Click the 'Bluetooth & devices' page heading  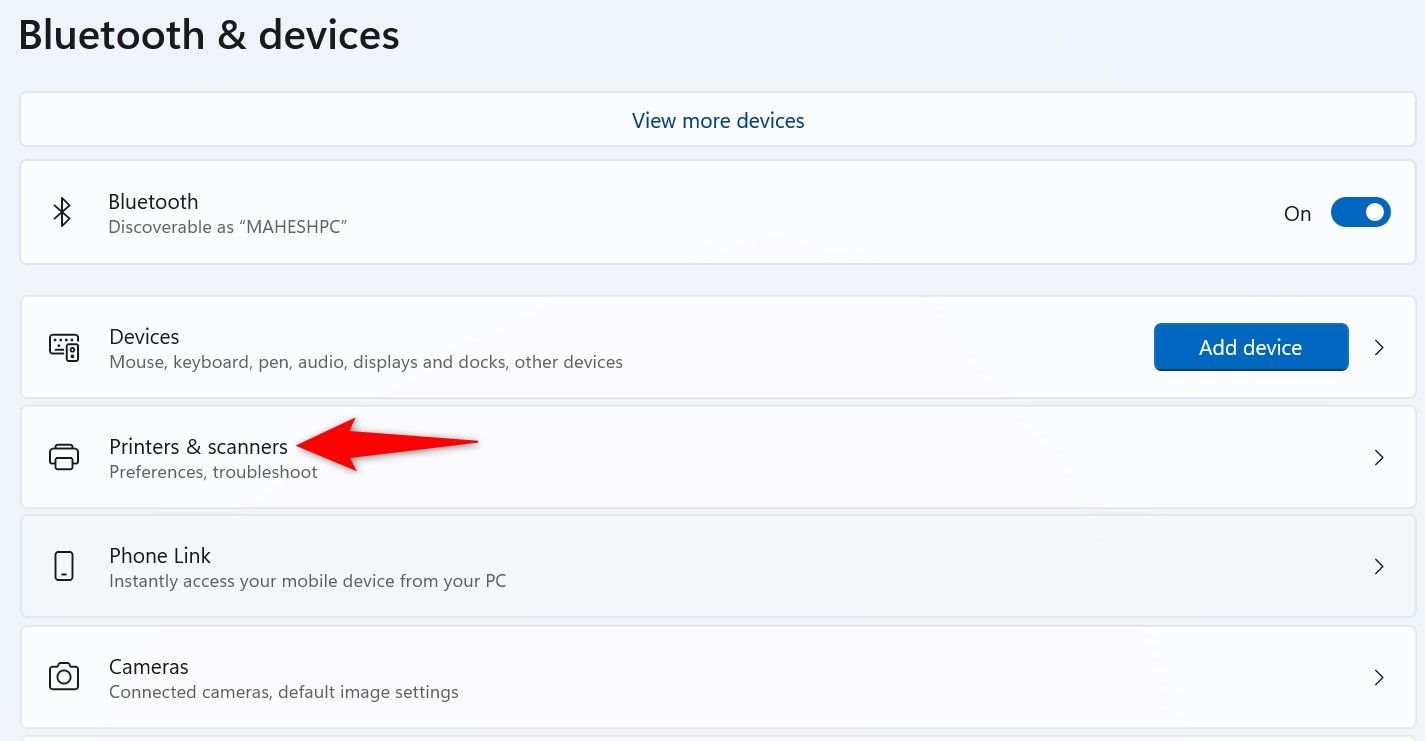(209, 35)
